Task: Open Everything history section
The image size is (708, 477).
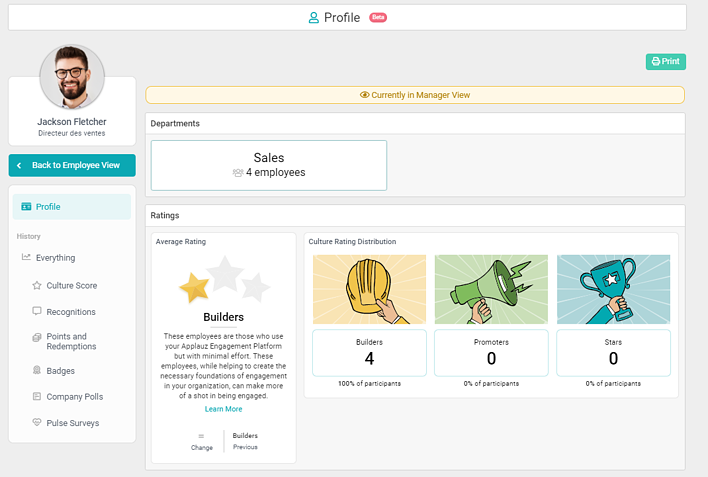Action: tap(55, 258)
